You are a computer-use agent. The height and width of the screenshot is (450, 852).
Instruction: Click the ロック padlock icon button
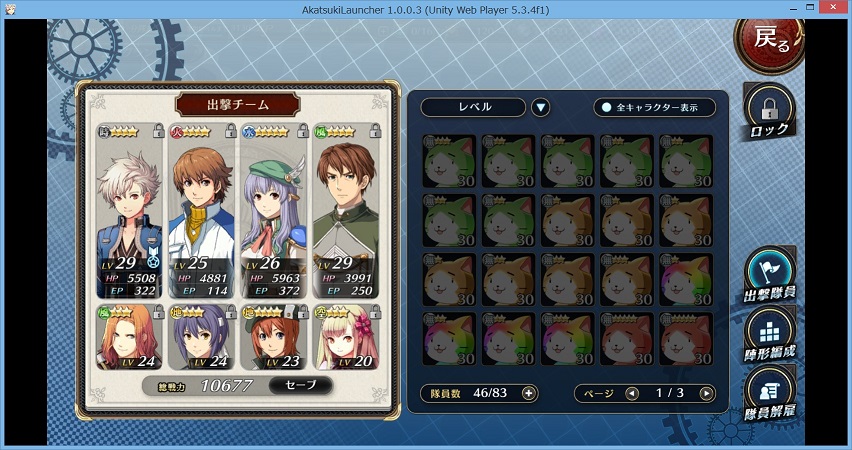click(x=769, y=112)
